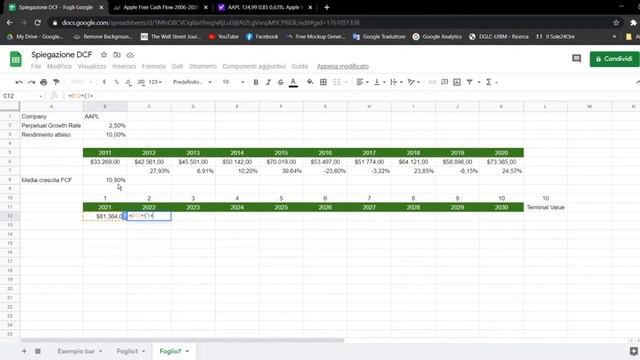Open the borders menu

[x=323, y=82]
